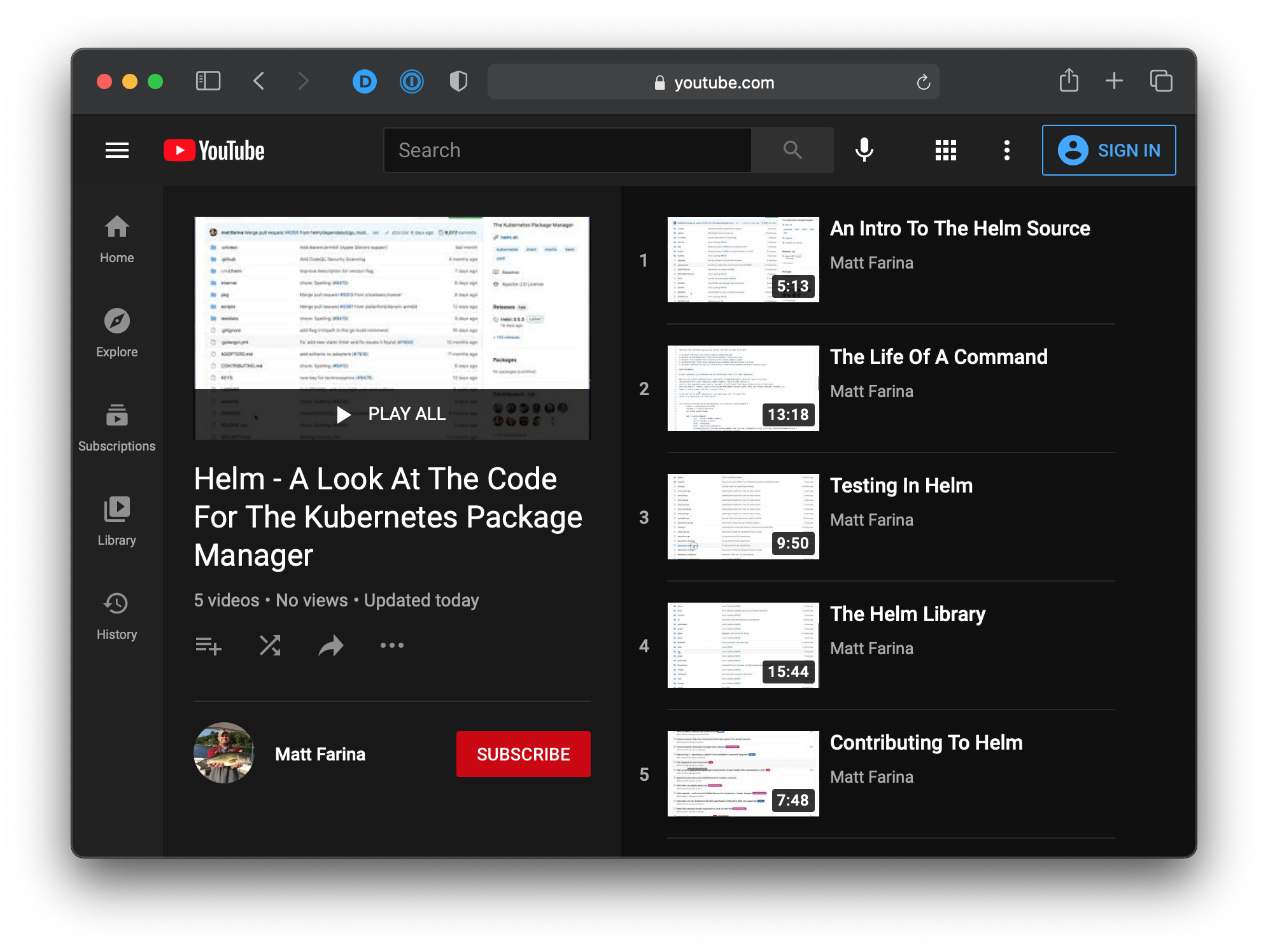The width and height of the screenshot is (1268, 952).
Task: Click the youtube.com address bar
Action: point(714,82)
